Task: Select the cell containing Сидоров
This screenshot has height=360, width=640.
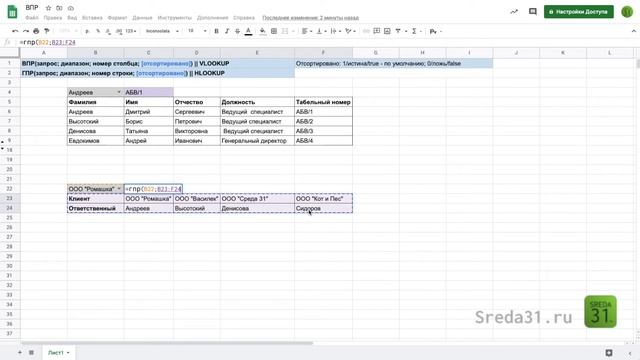Action: [x=323, y=208]
